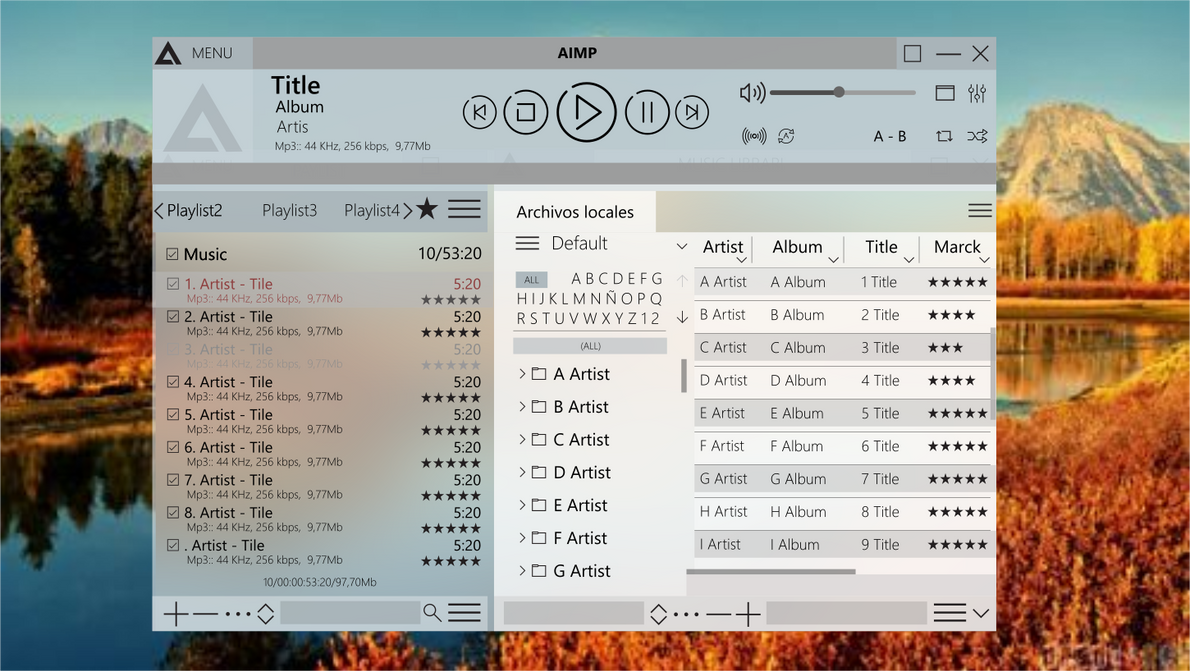The image size is (1190, 671).
Task: Click the favorites star icon in playlist header
Action: point(427,209)
